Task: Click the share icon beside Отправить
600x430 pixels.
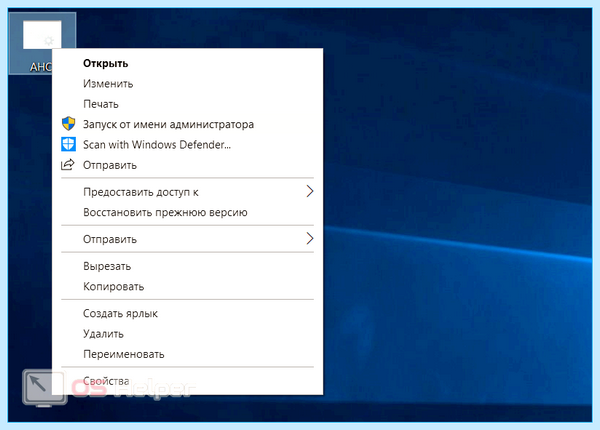Action: [x=68, y=165]
